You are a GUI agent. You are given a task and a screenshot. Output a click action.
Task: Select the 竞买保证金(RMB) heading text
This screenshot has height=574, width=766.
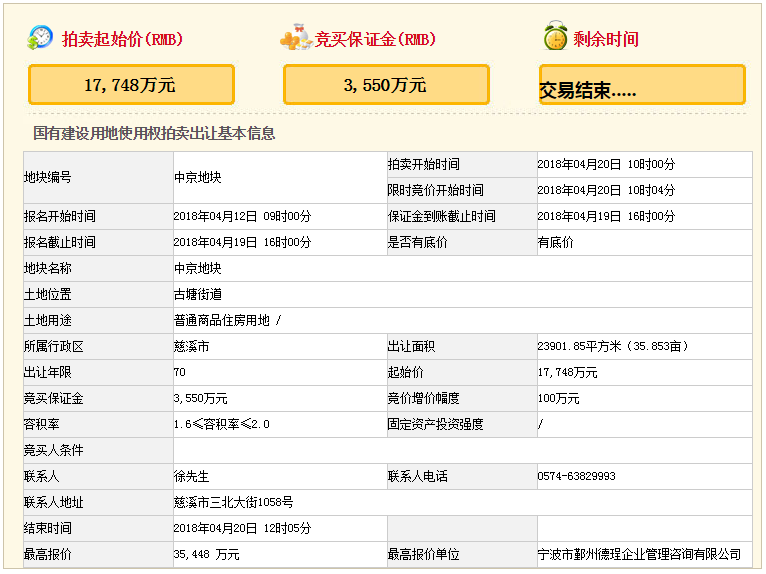375,40
